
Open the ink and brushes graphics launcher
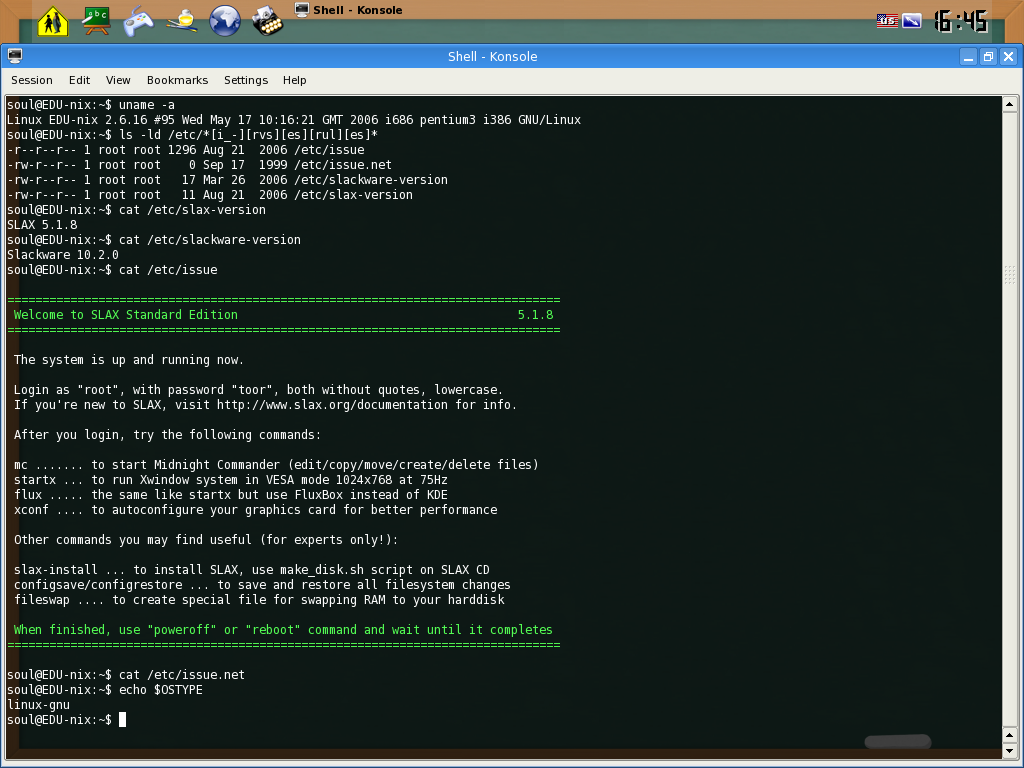pos(182,21)
